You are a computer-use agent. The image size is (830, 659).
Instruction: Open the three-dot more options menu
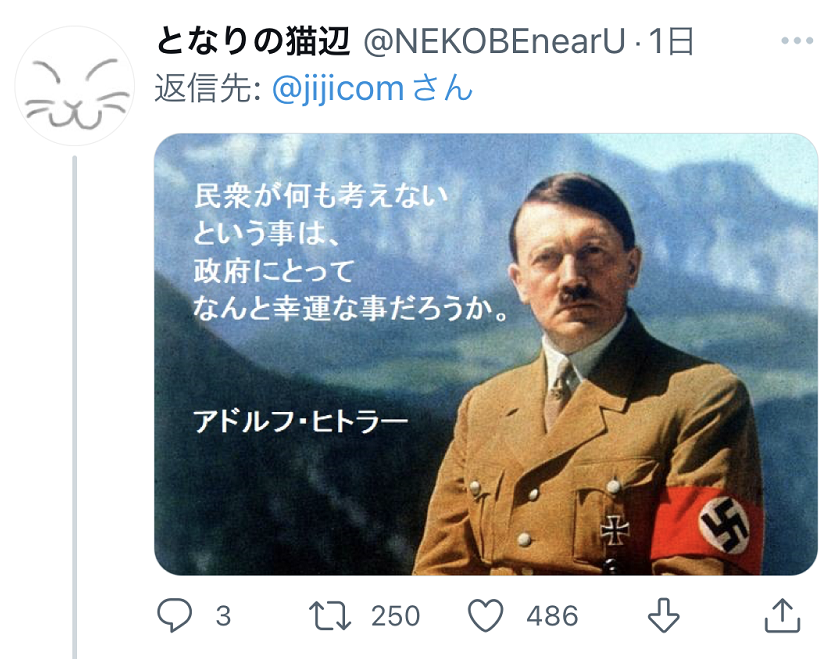coord(797,42)
